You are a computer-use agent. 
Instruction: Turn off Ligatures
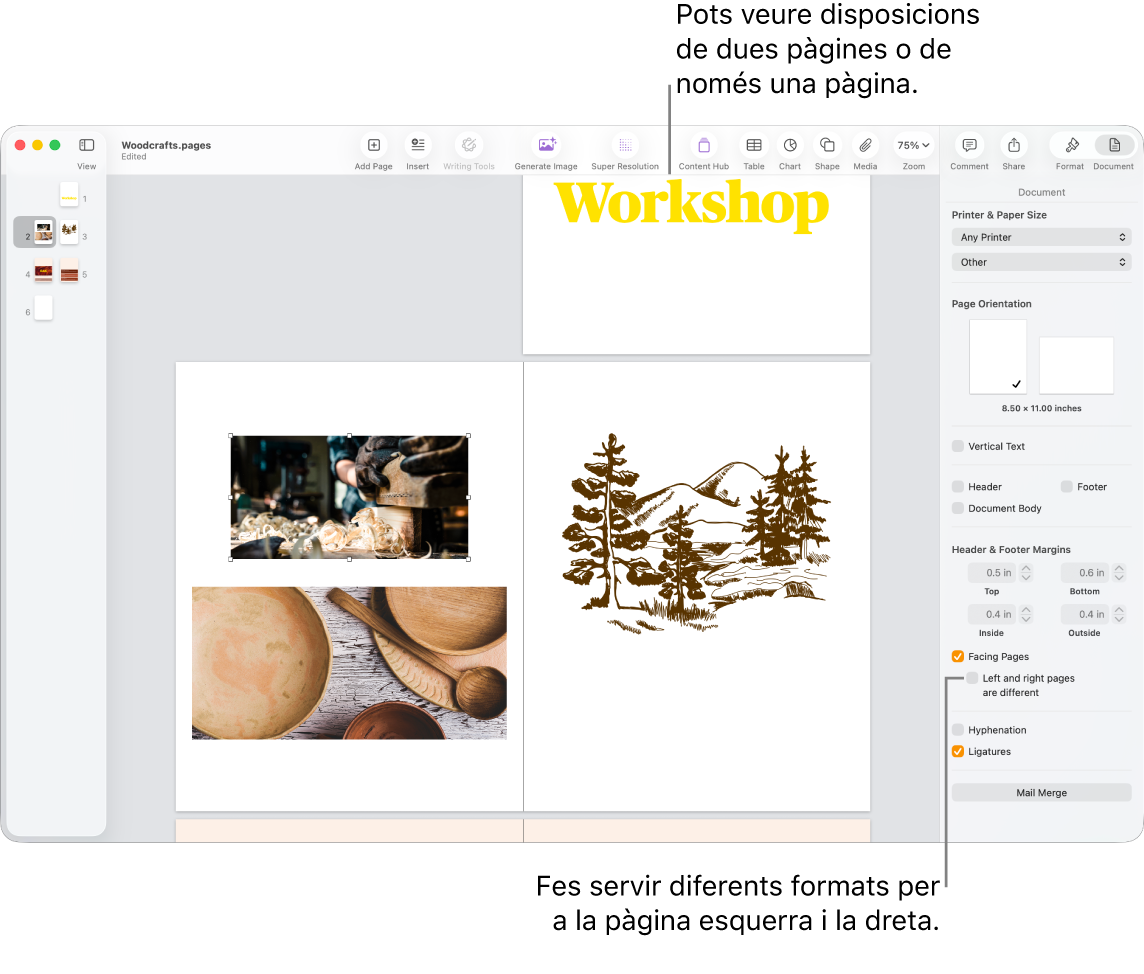[x=957, y=751]
